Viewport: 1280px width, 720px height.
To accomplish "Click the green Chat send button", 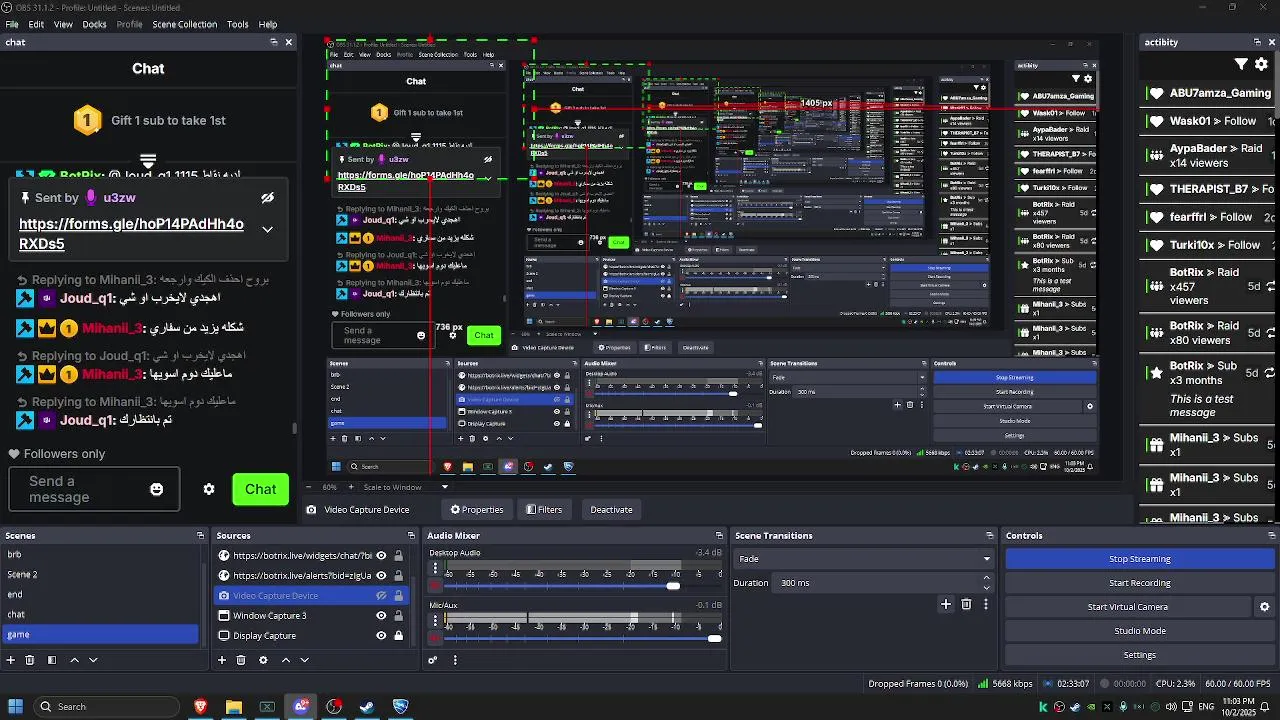I will [260, 489].
